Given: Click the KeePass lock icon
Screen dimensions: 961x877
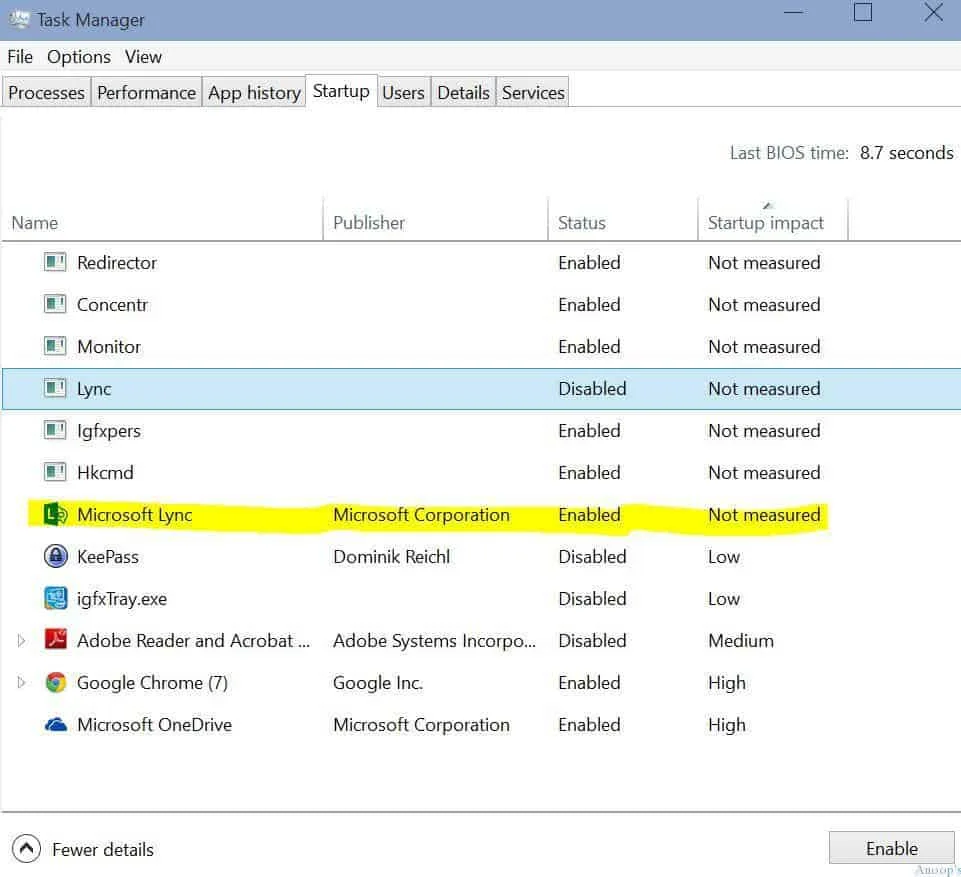Looking at the screenshot, I should click(x=56, y=557).
